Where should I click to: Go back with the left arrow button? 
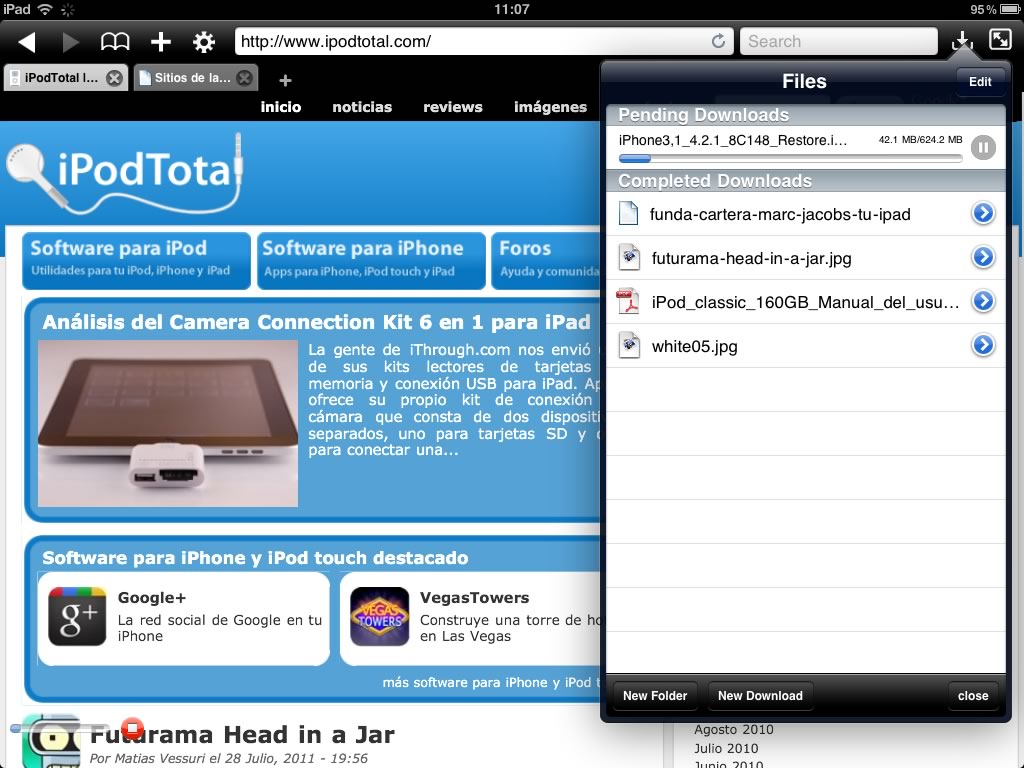pyautogui.click(x=27, y=42)
